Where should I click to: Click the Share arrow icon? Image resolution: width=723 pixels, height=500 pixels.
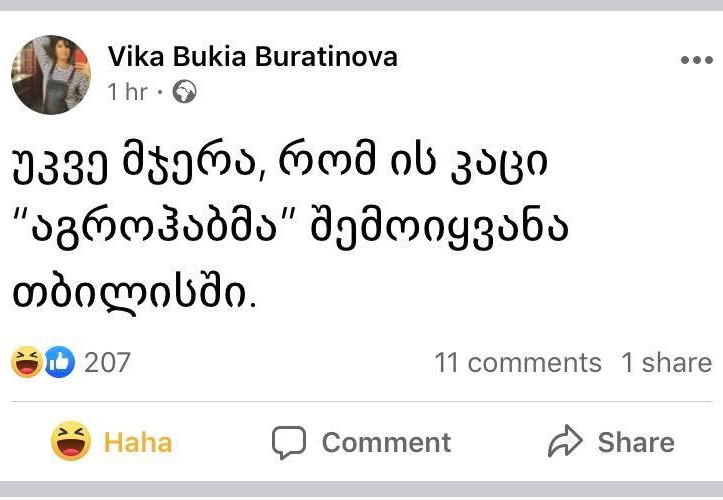pyautogui.click(x=566, y=442)
